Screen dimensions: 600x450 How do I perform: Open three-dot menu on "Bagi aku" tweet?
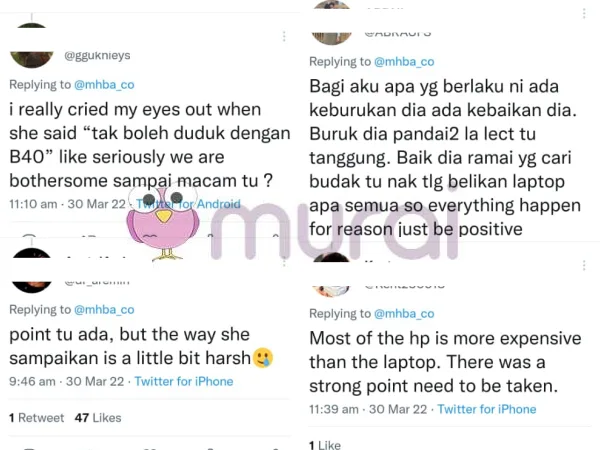pos(584,13)
